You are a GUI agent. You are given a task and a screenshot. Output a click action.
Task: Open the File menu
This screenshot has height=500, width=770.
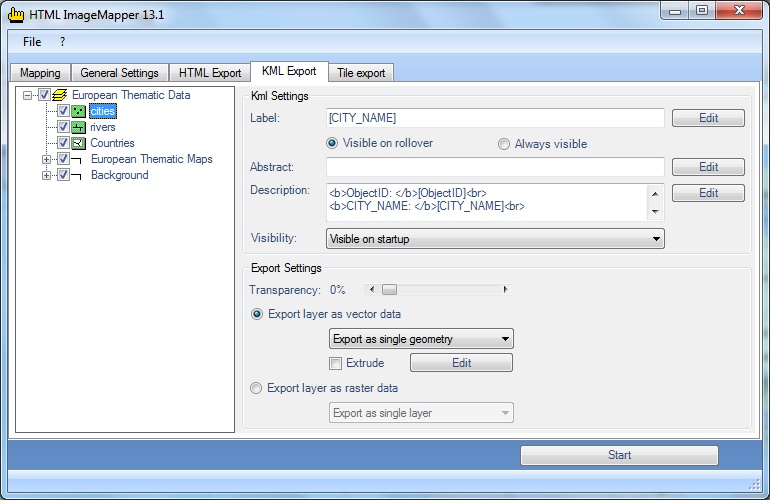32,42
